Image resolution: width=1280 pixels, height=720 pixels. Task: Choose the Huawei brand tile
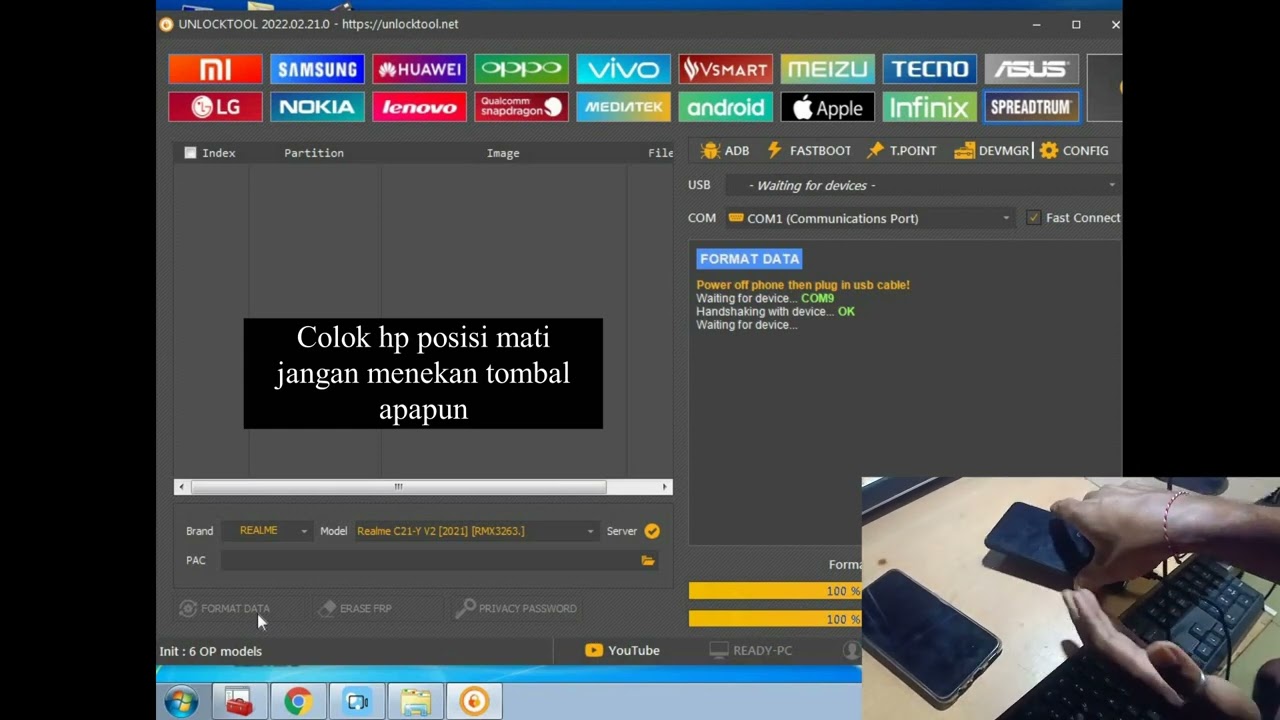click(419, 69)
